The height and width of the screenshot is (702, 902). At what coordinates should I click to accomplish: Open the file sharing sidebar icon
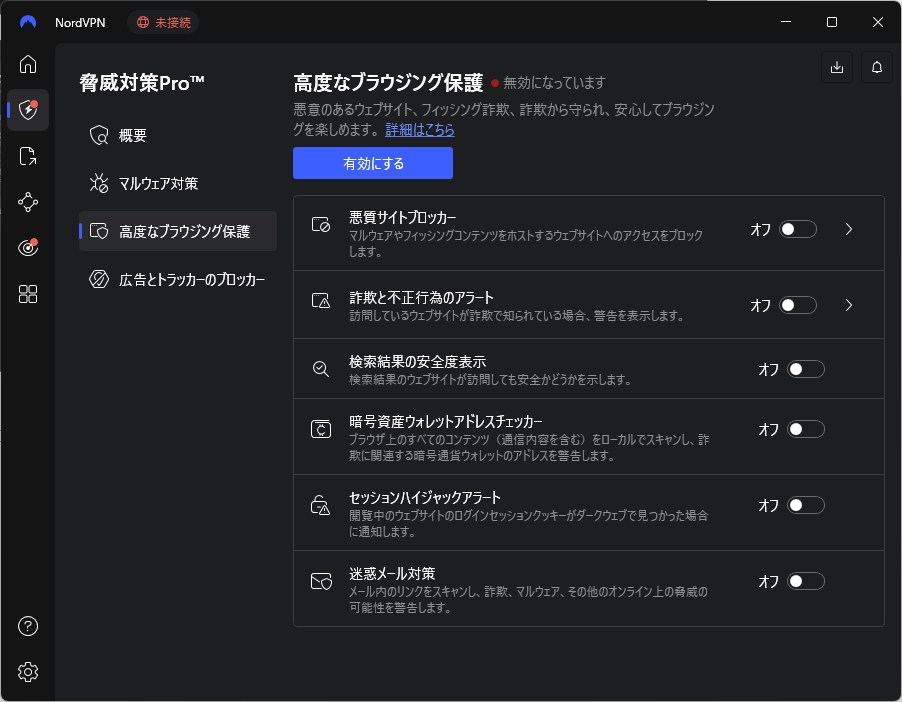(x=28, y=156)
